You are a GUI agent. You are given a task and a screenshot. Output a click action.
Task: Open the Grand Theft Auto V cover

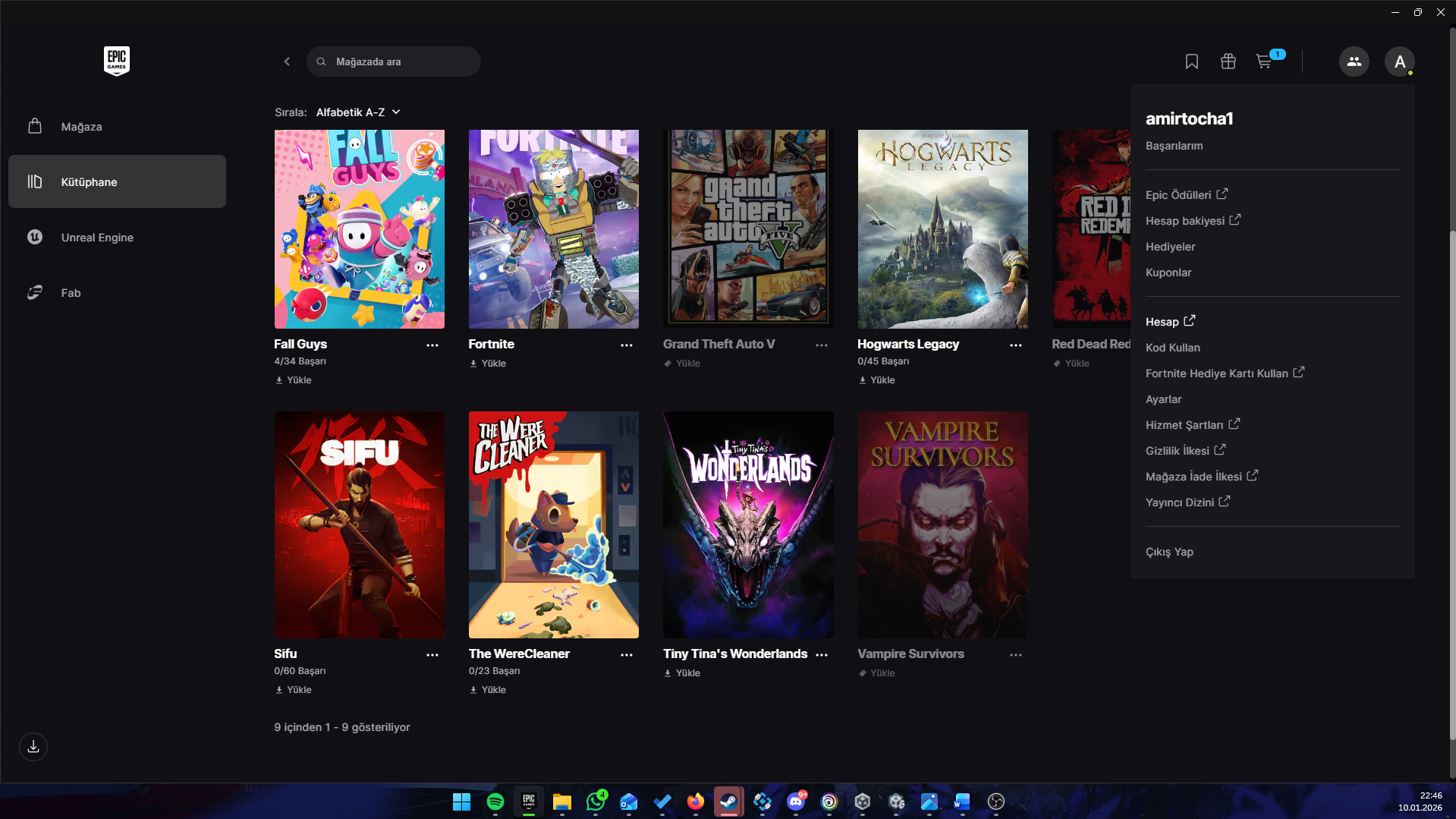(748, 229)
